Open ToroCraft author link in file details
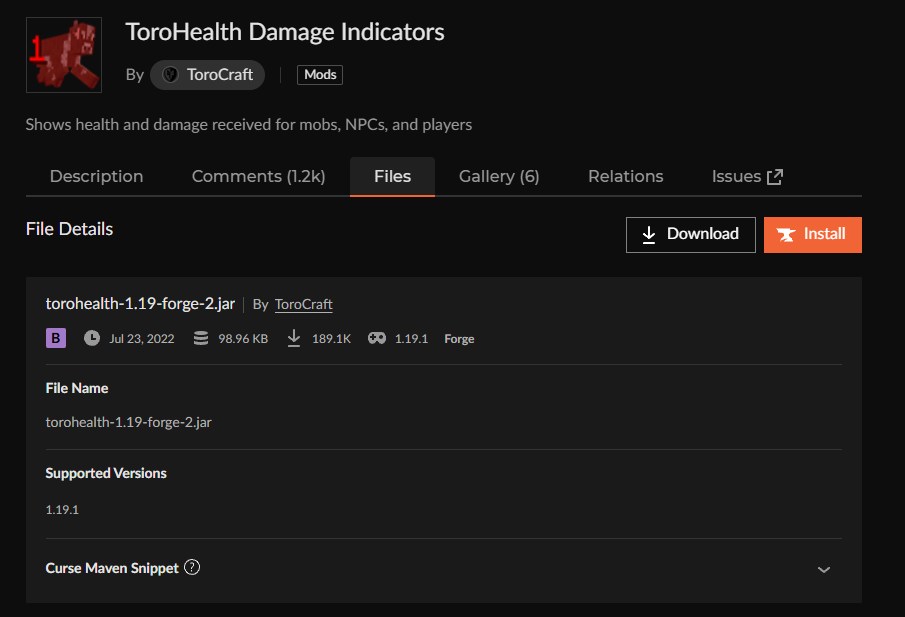Viewport: 905px width, 617px height. coord(303,304)
